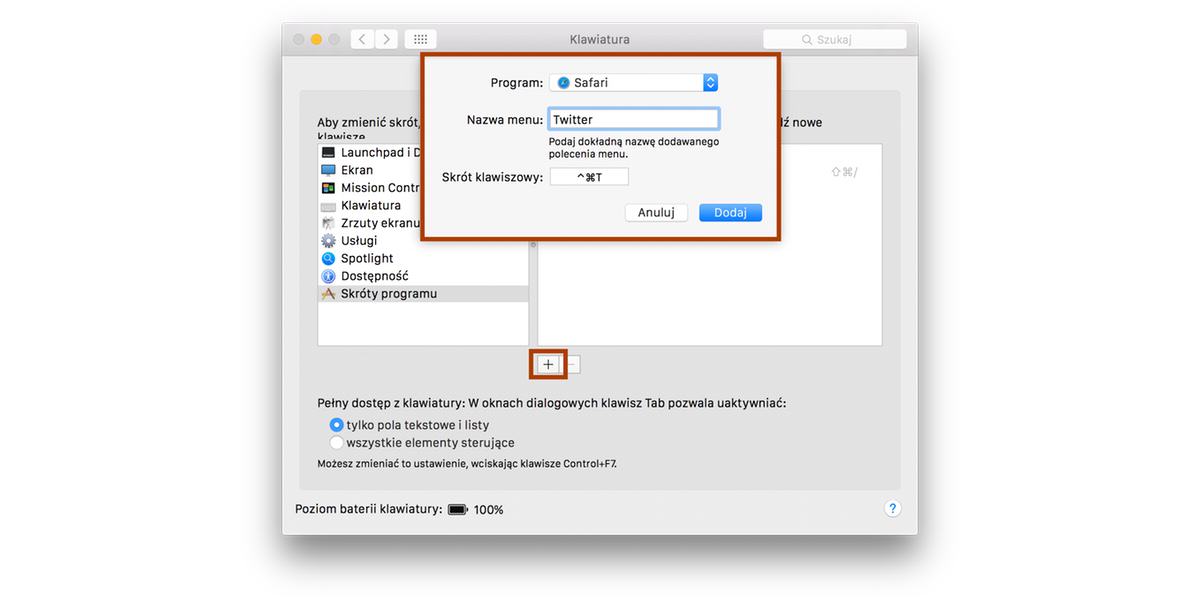The height and width of the screenshot is (600, 1200).
Task: Choose the Mission Control icon
Action: (x=328, y=188)
